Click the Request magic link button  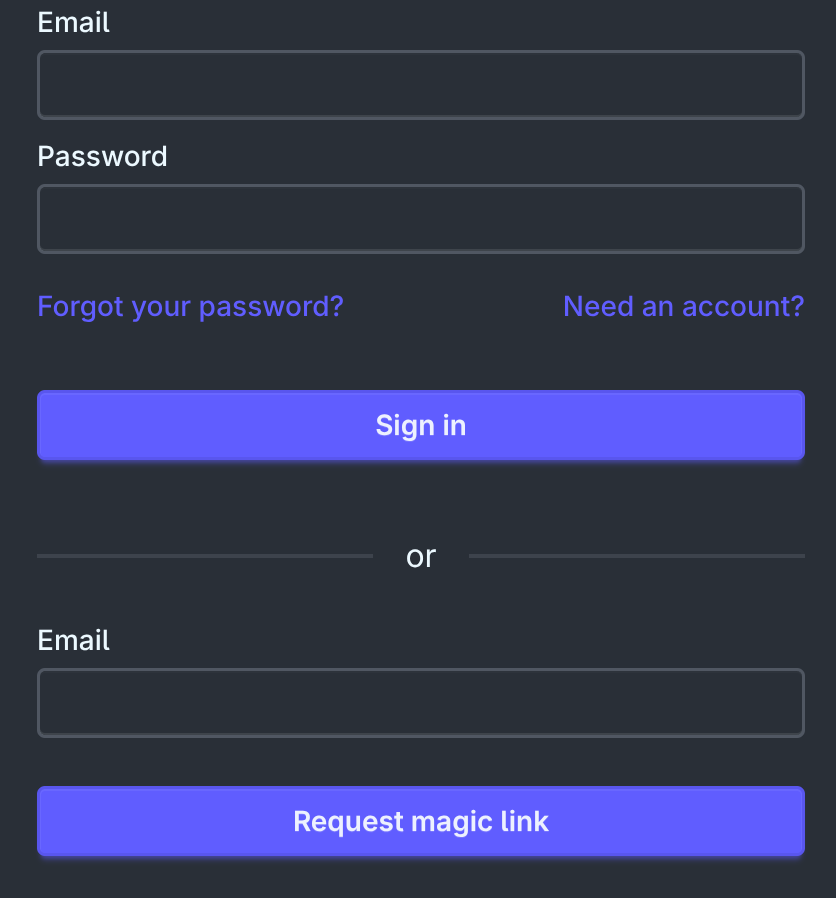(420, 821)
